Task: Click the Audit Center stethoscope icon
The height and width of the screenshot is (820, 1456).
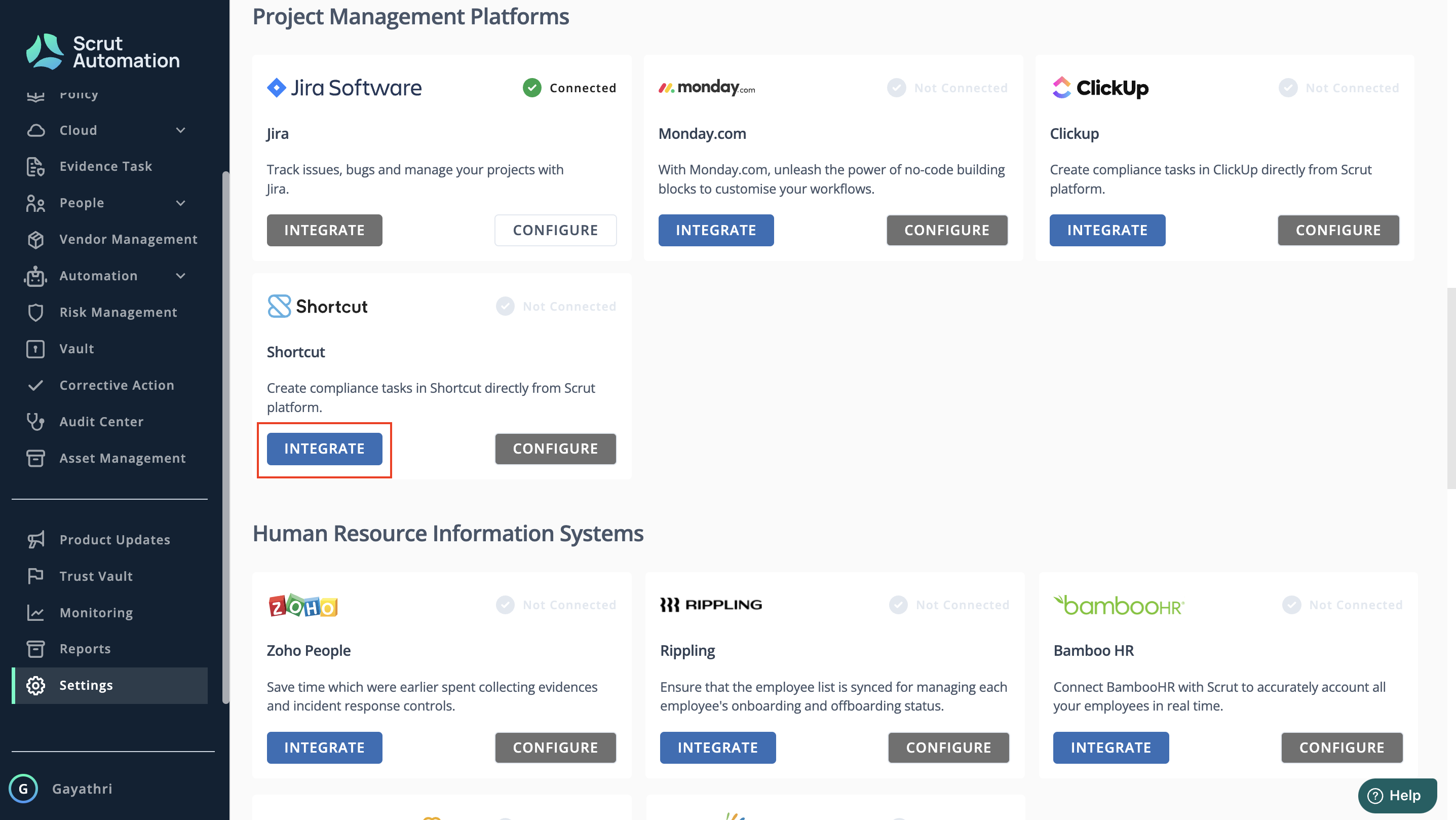Action: click(x=35, y=422)
